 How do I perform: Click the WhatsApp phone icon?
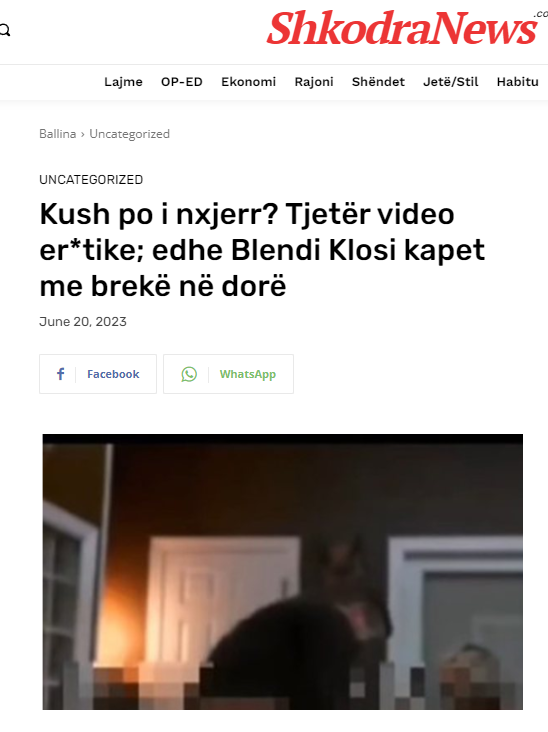tap(189, 374)
